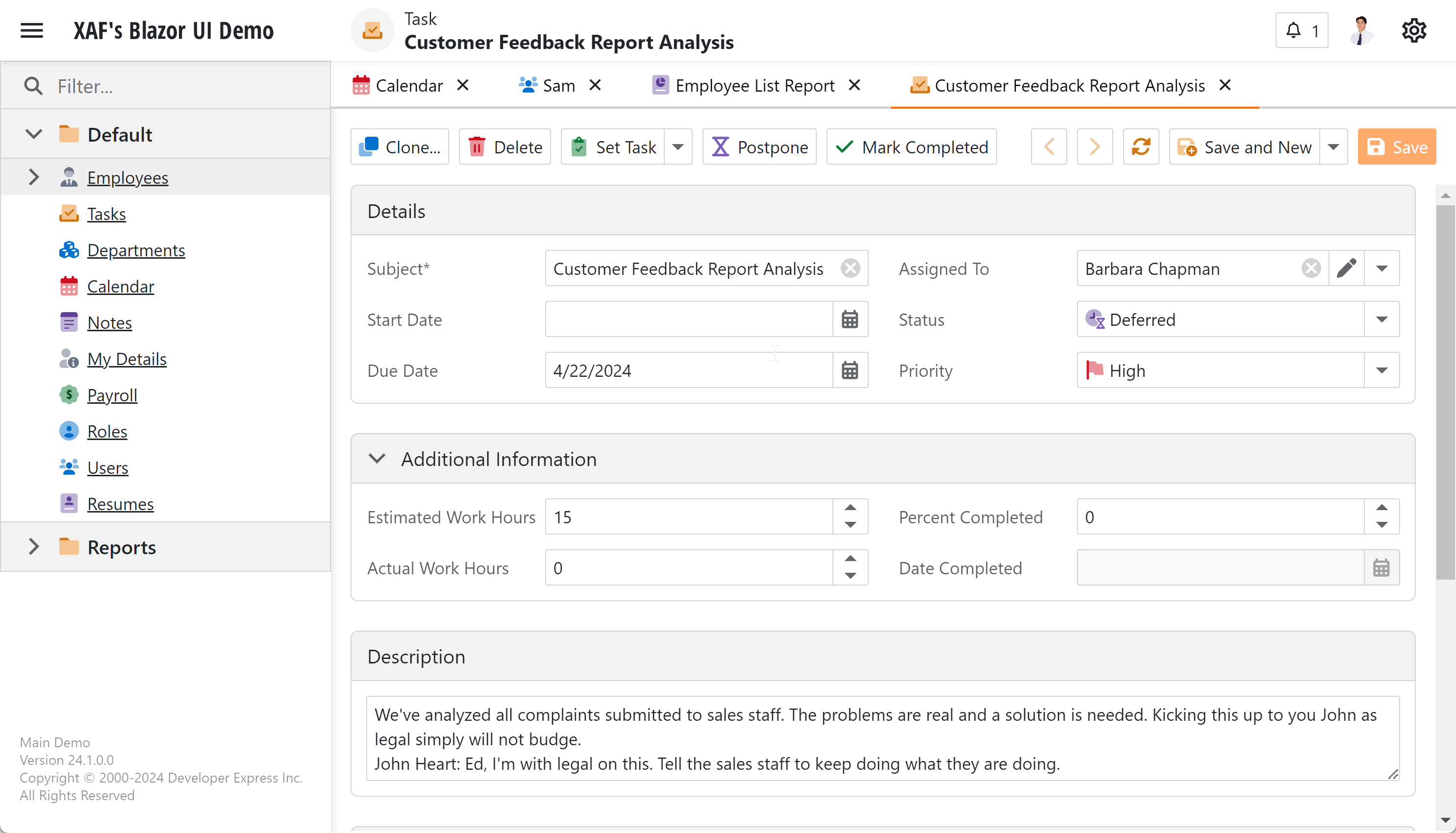The width and height of the screenshot is (1456, 833).
Task: Switch to the Employee List Report tab
Action: click(x=754, y=86)
